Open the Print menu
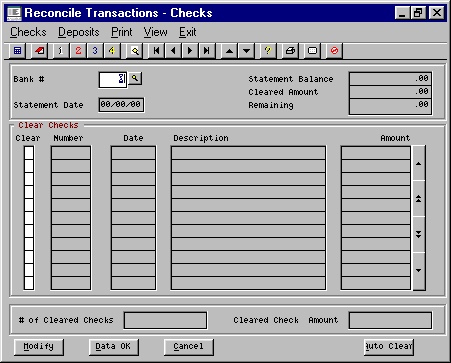This screenshot has width=451, height=363. pyautogui.click(x=122, y=32)
